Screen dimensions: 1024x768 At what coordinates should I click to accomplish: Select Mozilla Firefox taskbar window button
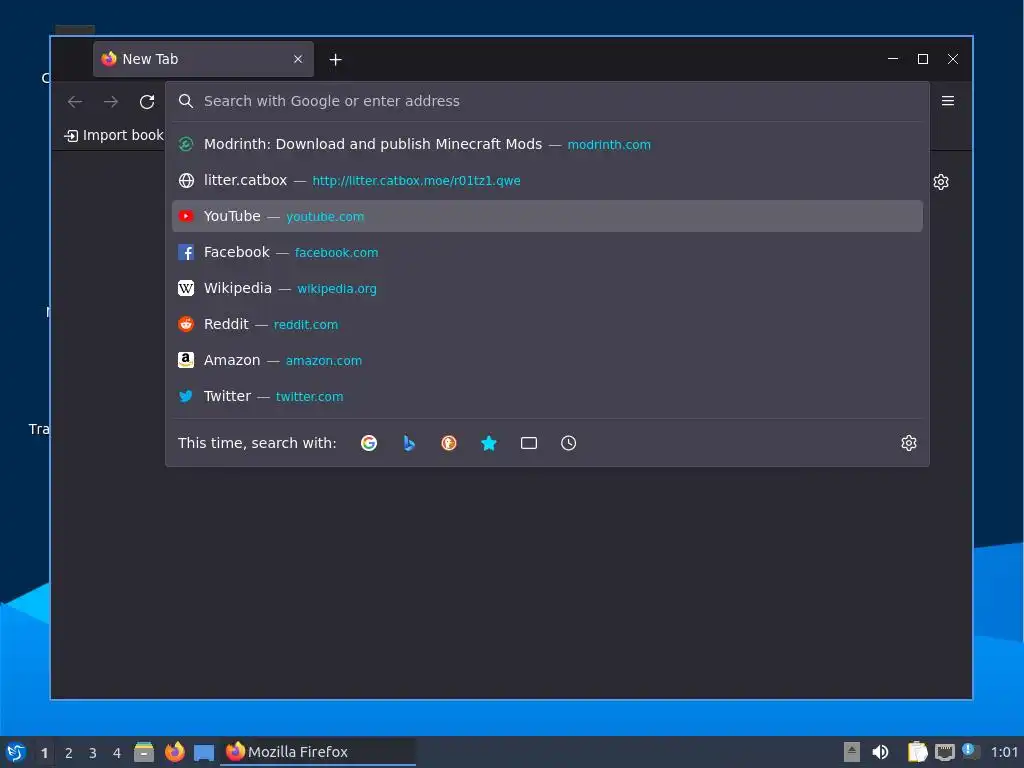point(319,752)
